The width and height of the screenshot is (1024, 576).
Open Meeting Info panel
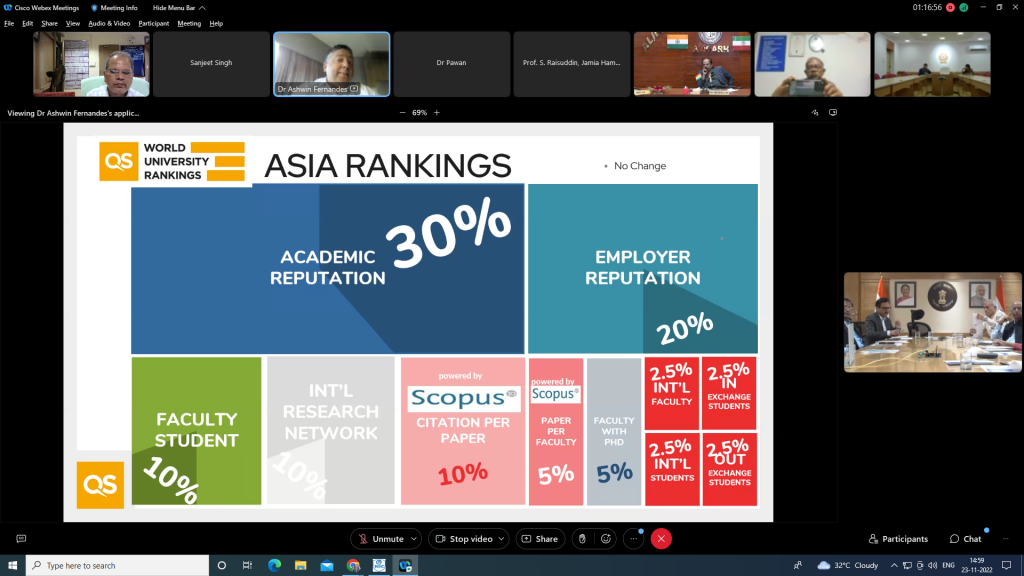(x=114, y=8)
